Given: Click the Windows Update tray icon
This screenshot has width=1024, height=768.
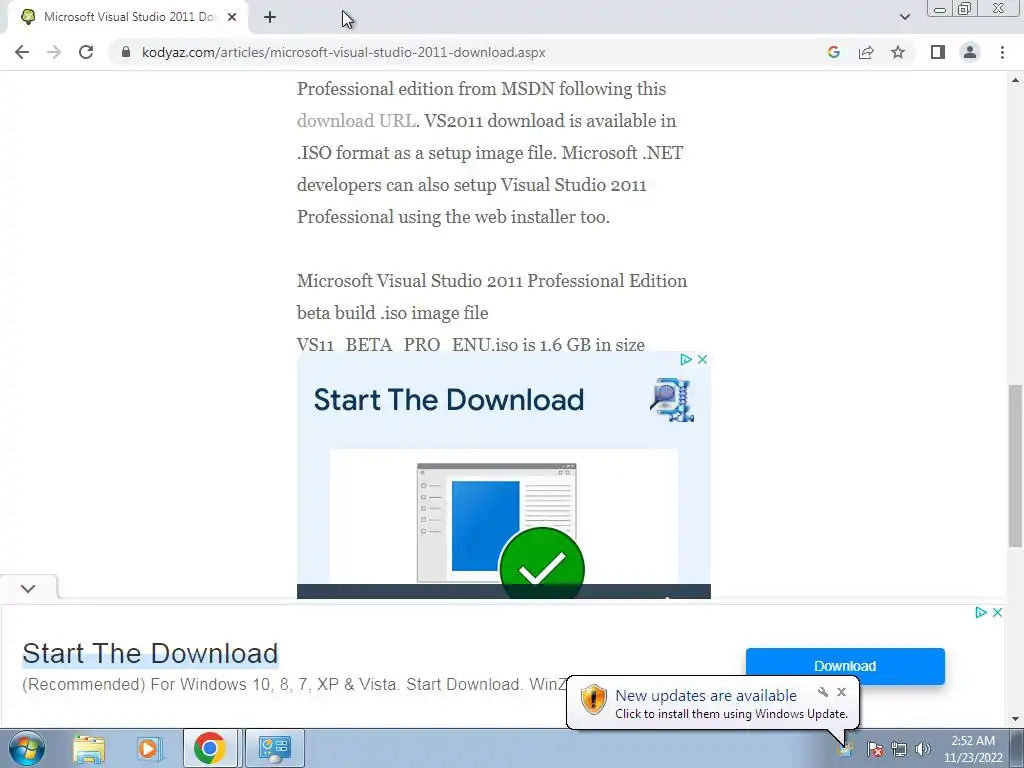Looking at the screenshot, I should [845, 749].
